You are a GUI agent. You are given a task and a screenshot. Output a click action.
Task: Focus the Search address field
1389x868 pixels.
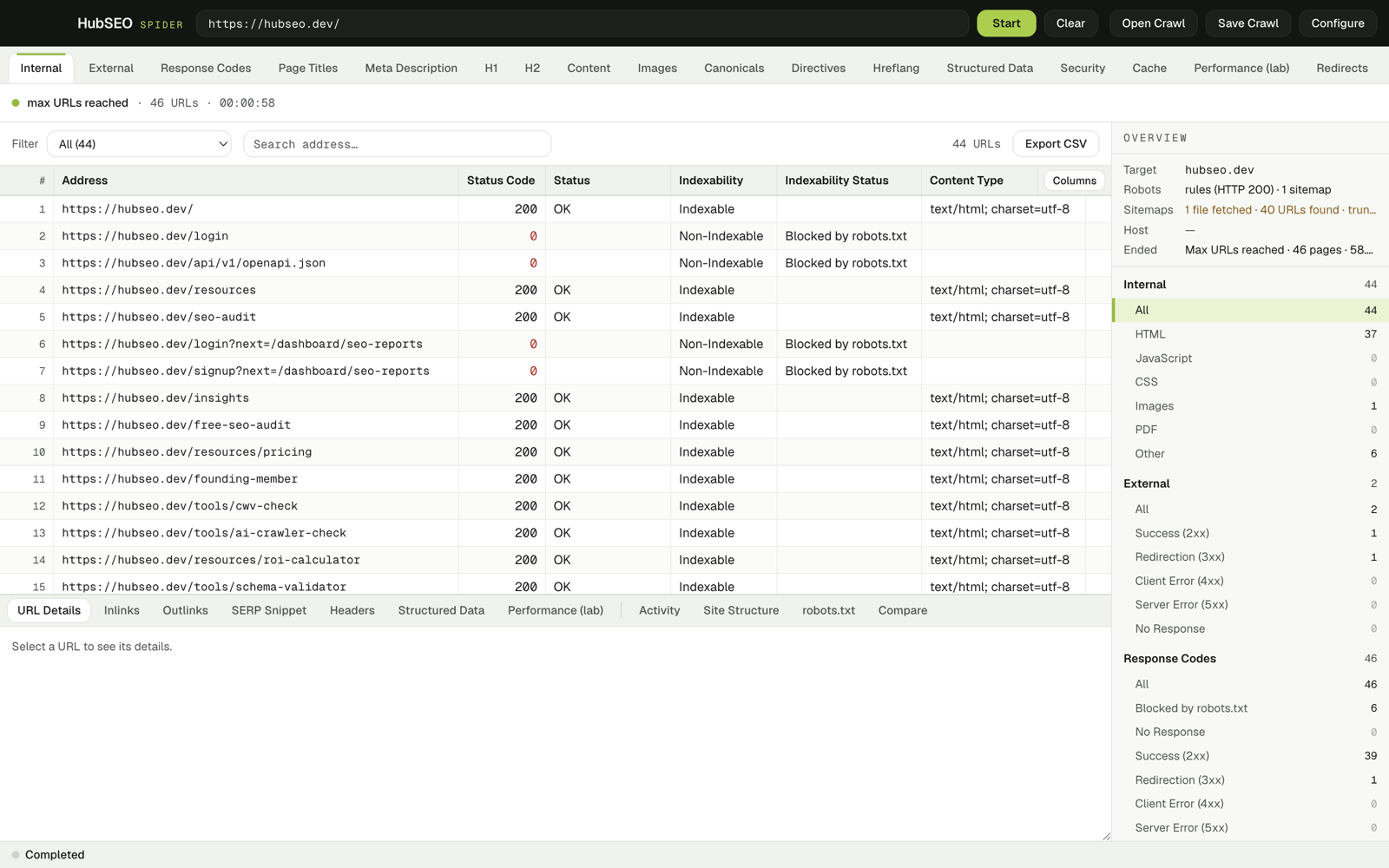click(397, 144)
